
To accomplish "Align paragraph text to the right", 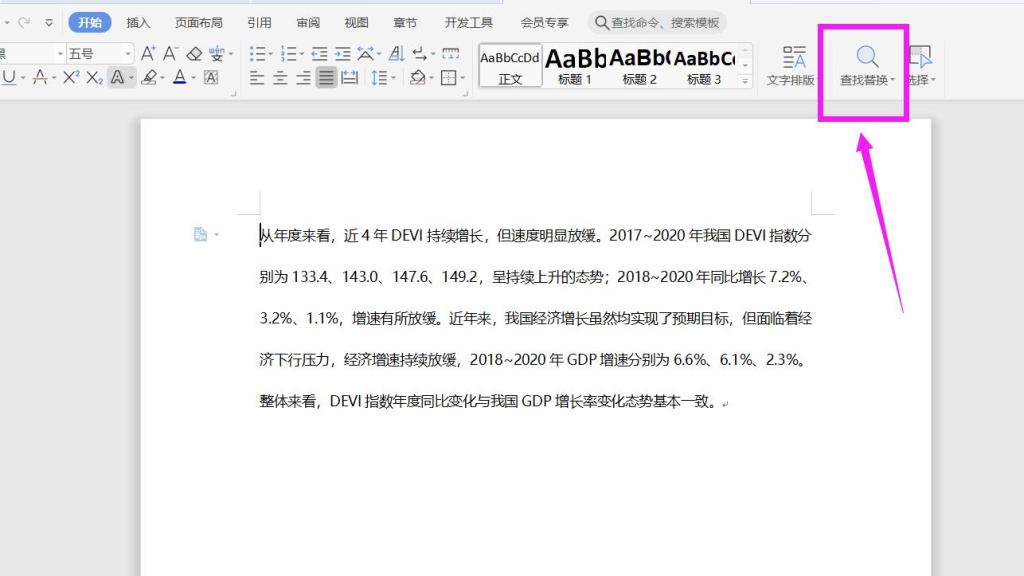I will (x=303, y=78).
